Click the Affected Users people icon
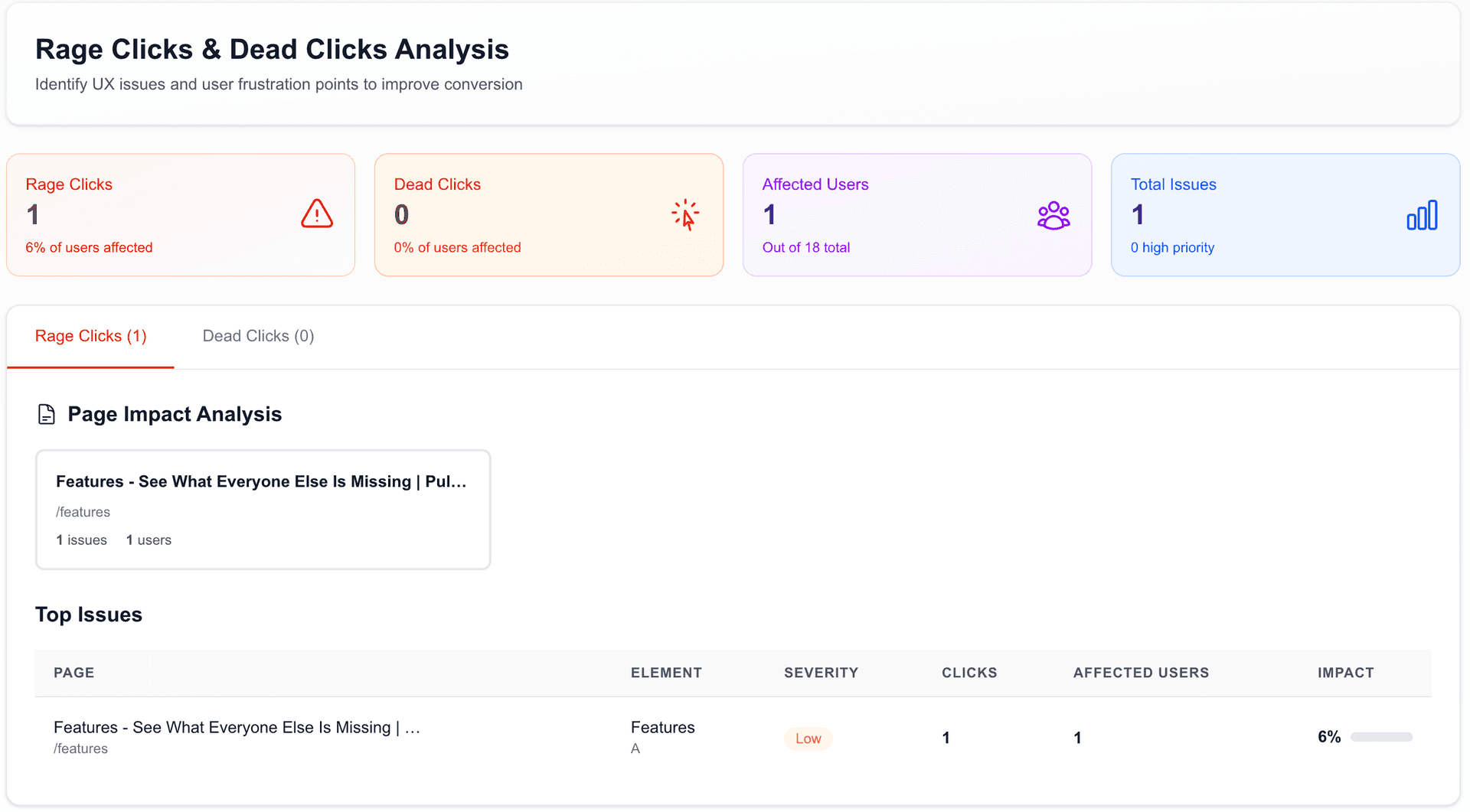This screenshot has width=1470, height=812. [x=1053, y=216]
